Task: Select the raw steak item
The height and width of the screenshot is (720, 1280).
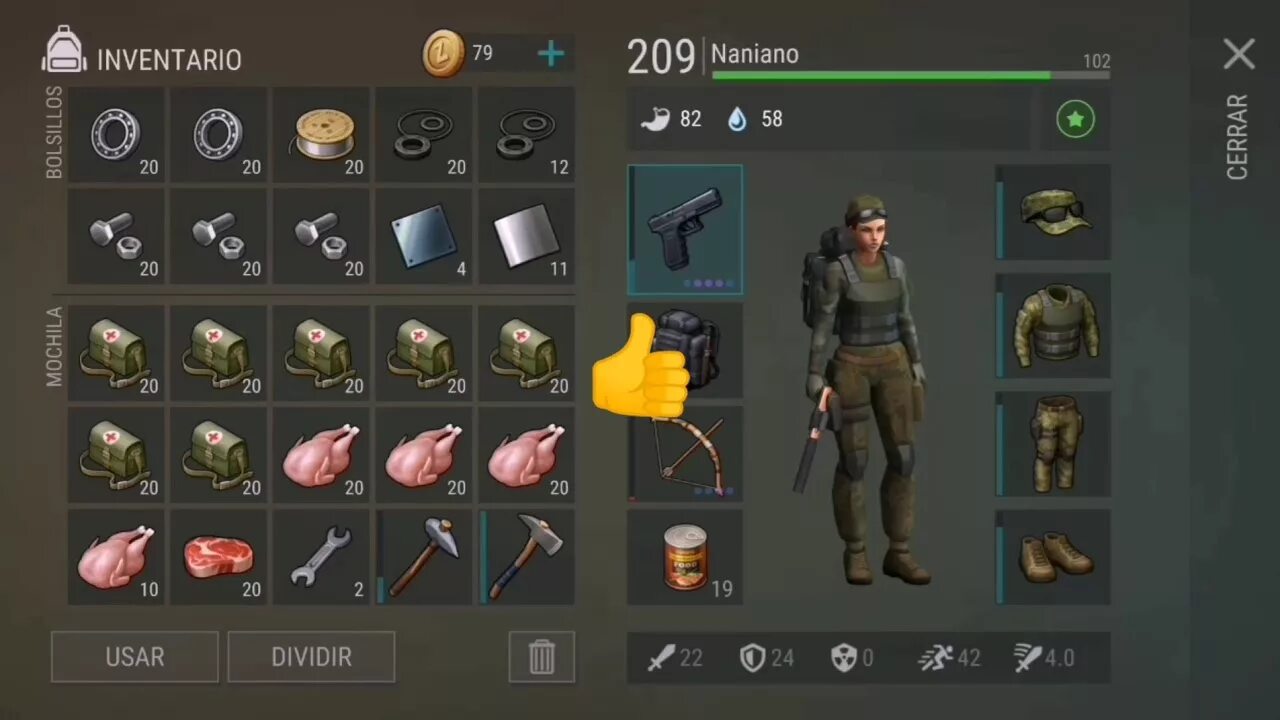Action: pyautogui.click(x=218, y=557)
